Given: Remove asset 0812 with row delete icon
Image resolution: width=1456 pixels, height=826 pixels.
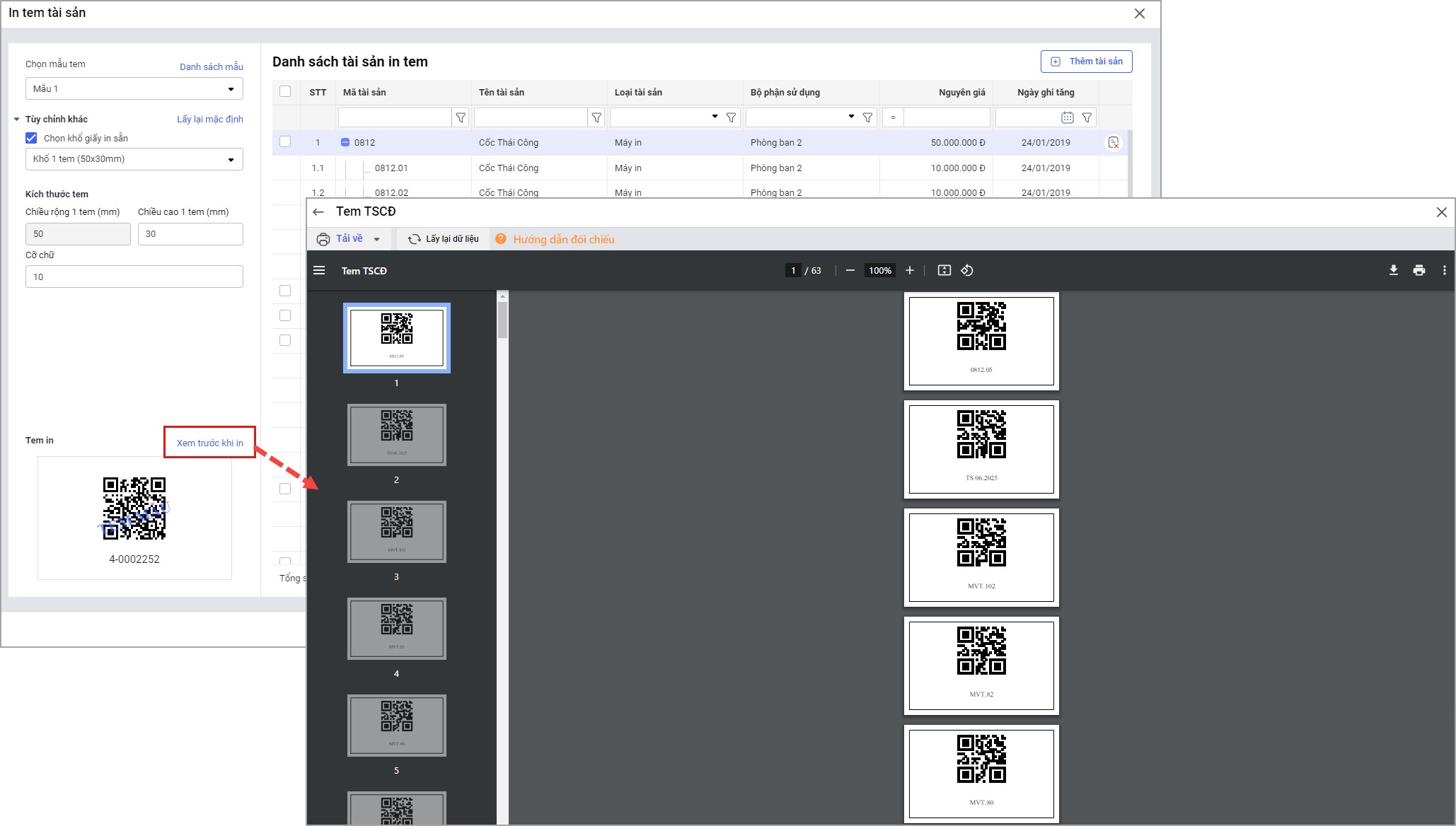Looking at the screenshot, I should pos(1113,143).
